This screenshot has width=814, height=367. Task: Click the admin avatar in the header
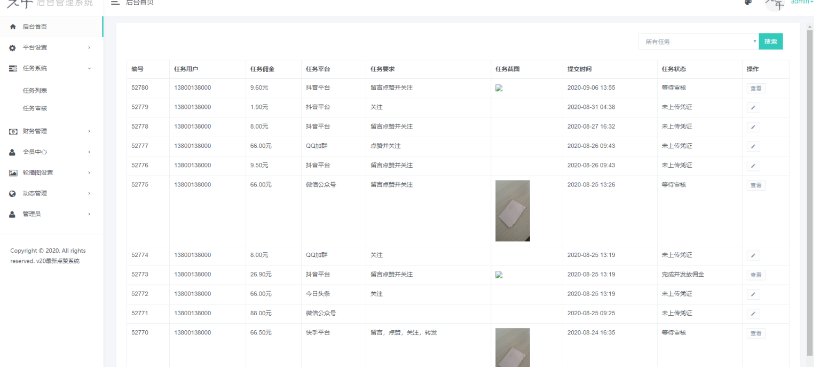tap(775, 4)
